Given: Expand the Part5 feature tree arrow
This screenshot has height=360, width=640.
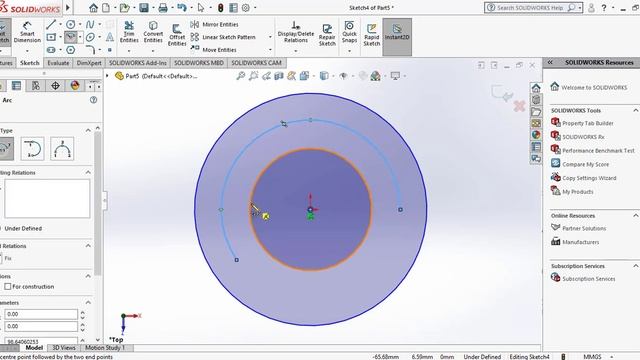Looking at the screenshot, I should click(107, 76).
